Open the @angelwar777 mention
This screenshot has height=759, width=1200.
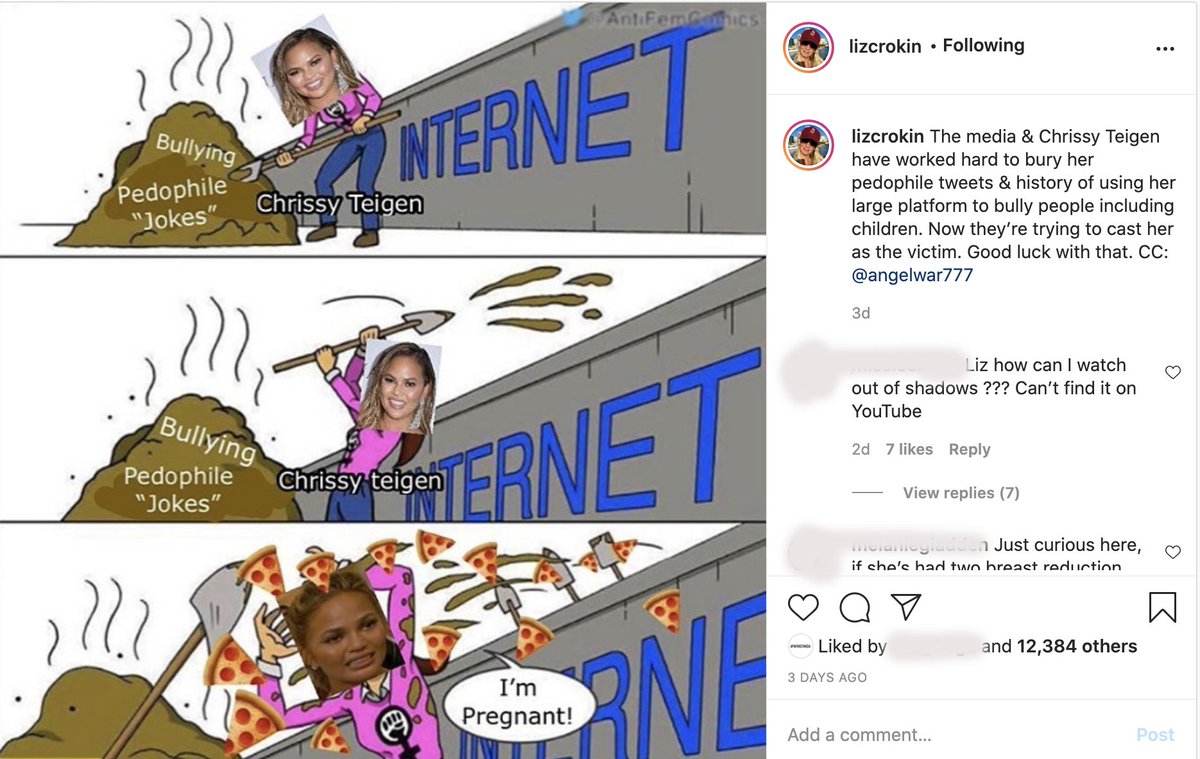pos(912,275)
